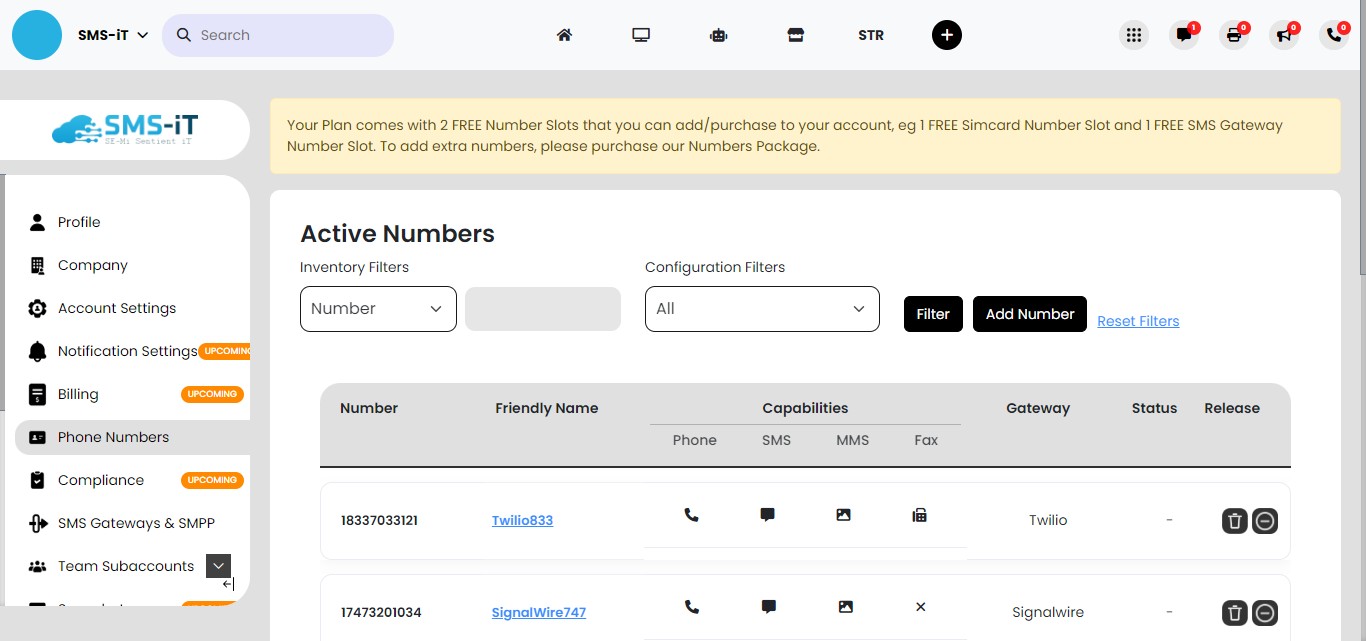Open the store icon in top bar
The height and width of the screenshot is (641, 1366).
795,35
